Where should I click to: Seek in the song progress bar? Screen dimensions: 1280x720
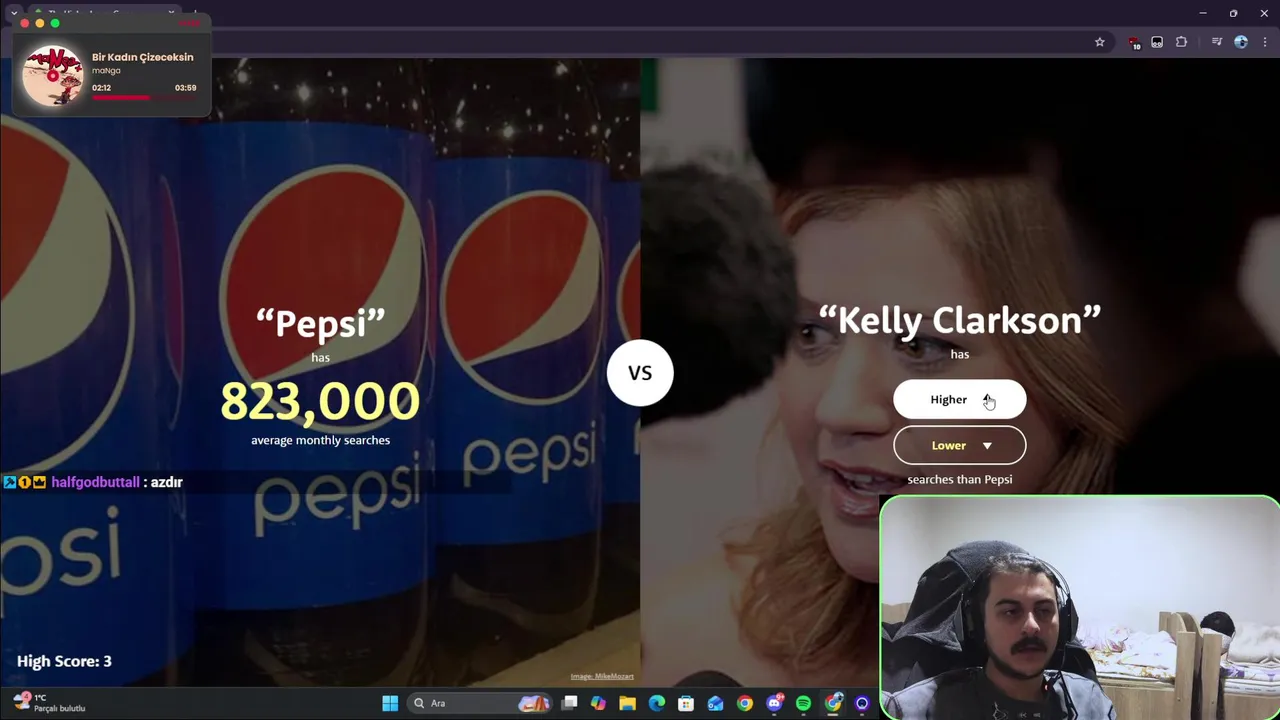(144, 97)
